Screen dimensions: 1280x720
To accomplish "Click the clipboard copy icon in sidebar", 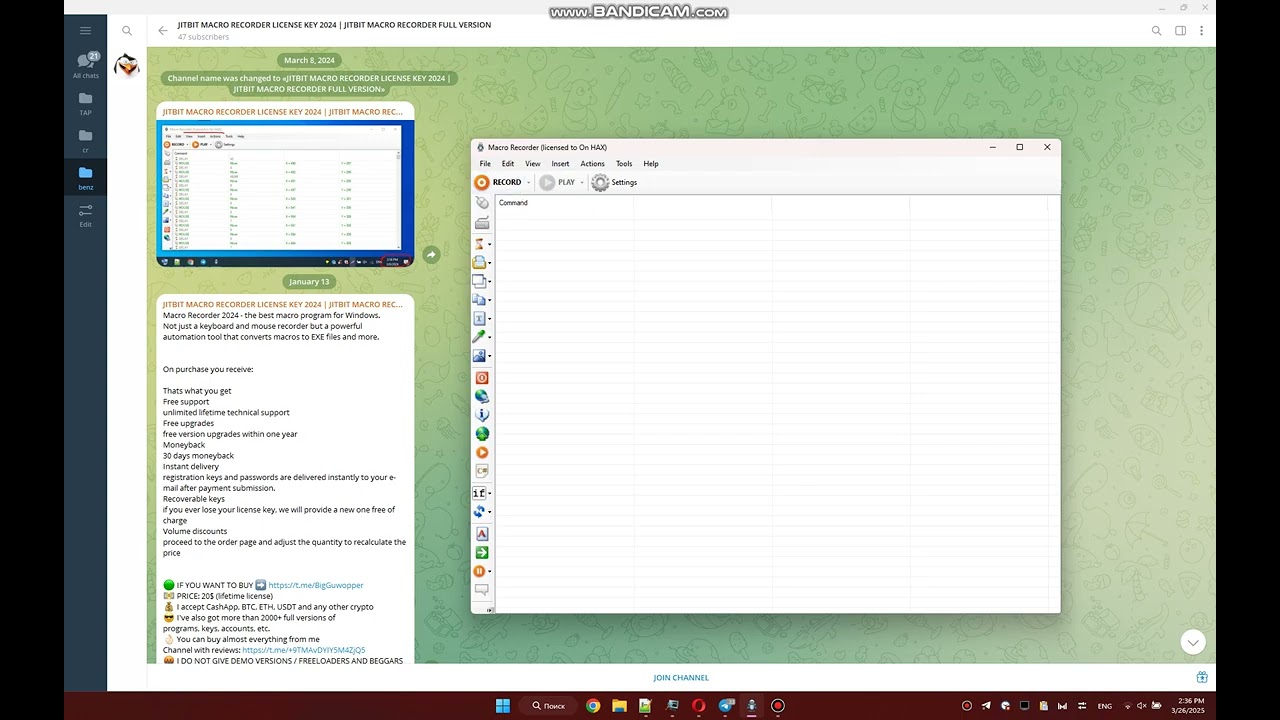I will point(480,300).
